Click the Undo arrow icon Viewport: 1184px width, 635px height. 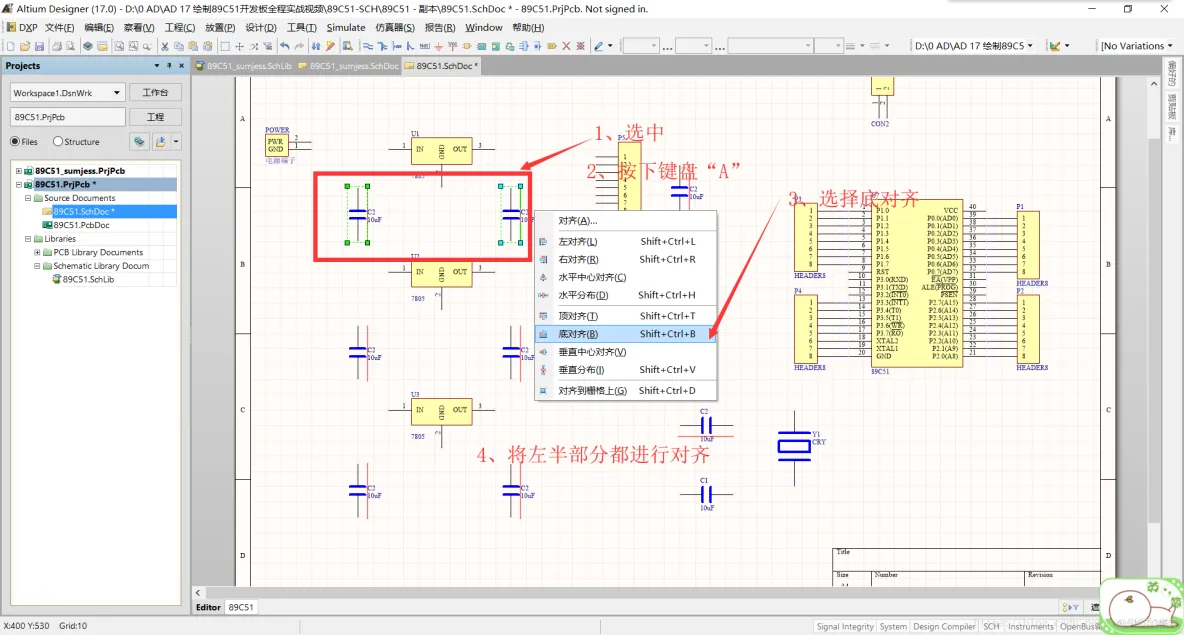[x=285, y=46]
